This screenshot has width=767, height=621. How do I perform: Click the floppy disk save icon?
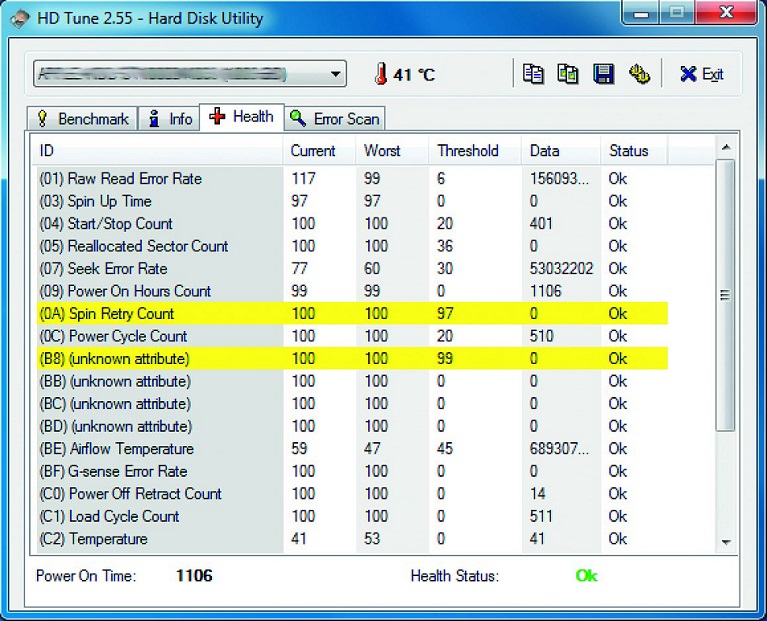pos(603,74)
